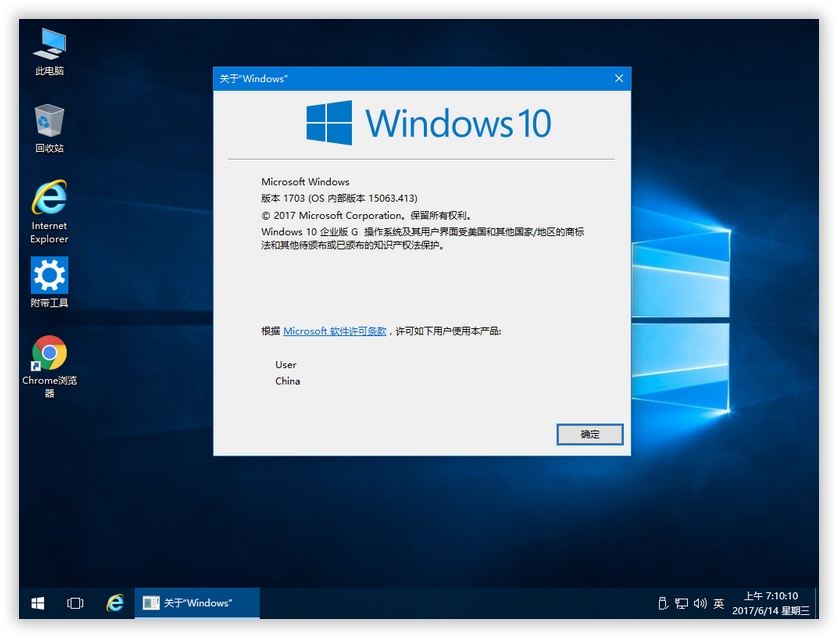Click the show desktop strip at taskbar end
The image size is (838, 638).
pos(816,603)
